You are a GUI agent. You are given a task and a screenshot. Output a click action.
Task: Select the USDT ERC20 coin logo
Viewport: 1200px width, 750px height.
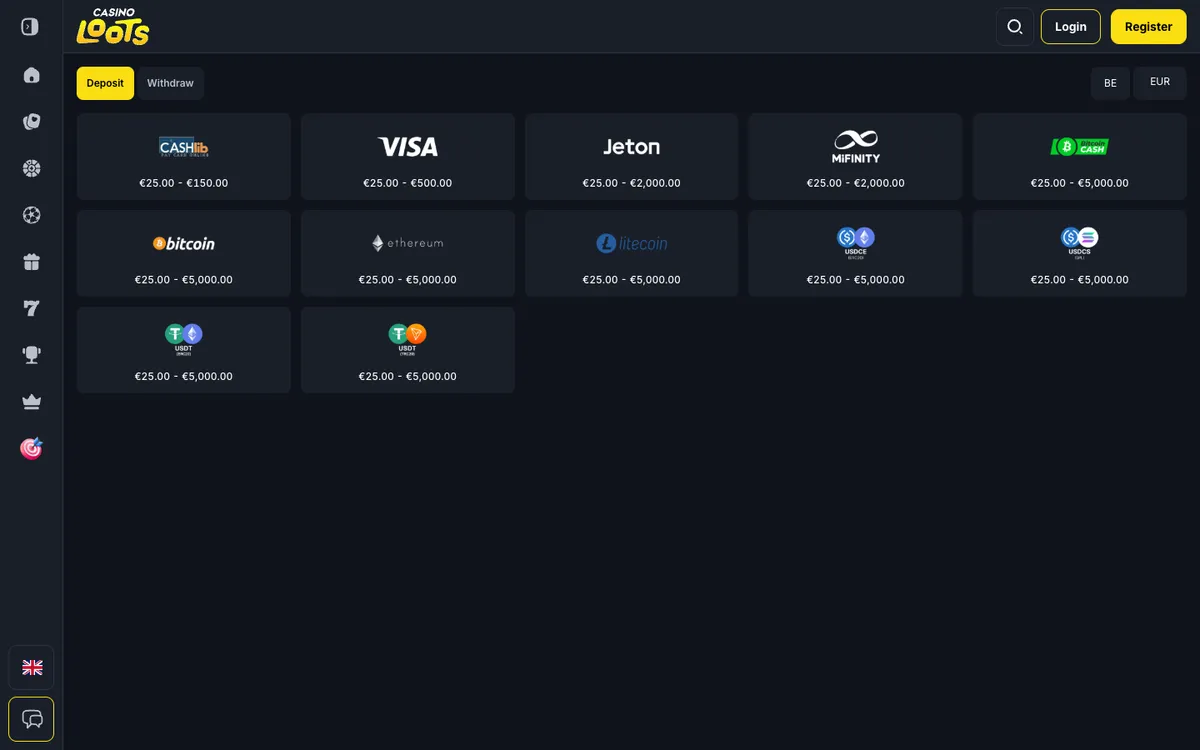184,340
